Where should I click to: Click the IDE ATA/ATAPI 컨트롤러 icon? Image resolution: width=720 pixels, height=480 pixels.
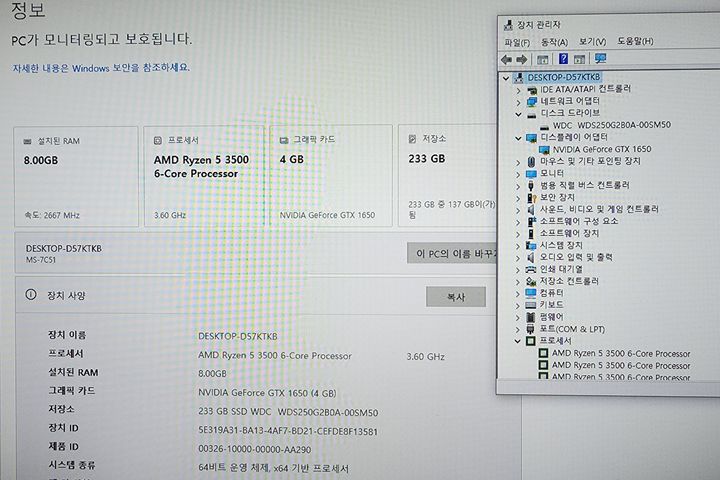[x=532, y=89]
